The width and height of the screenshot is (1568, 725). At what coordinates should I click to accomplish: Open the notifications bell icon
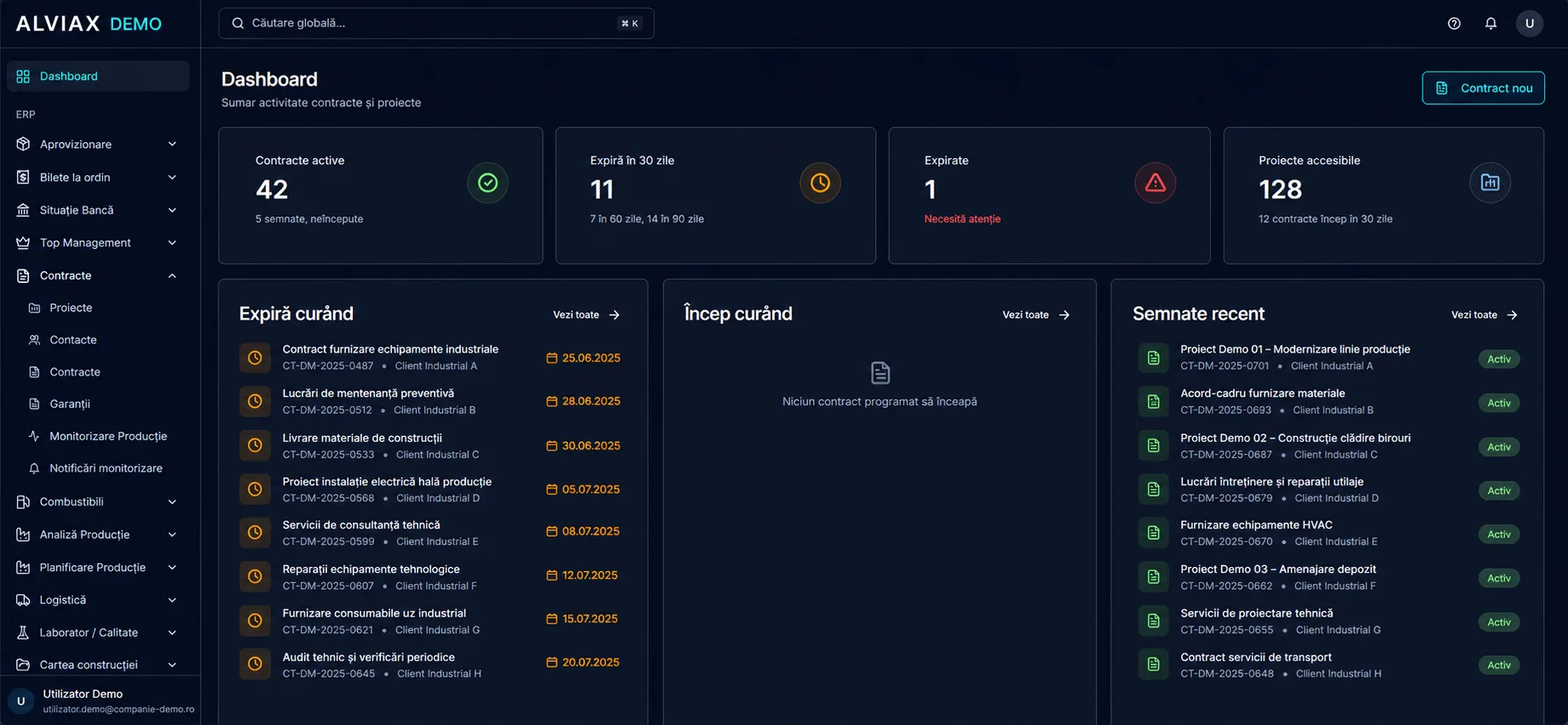(x=1491, y=24)
